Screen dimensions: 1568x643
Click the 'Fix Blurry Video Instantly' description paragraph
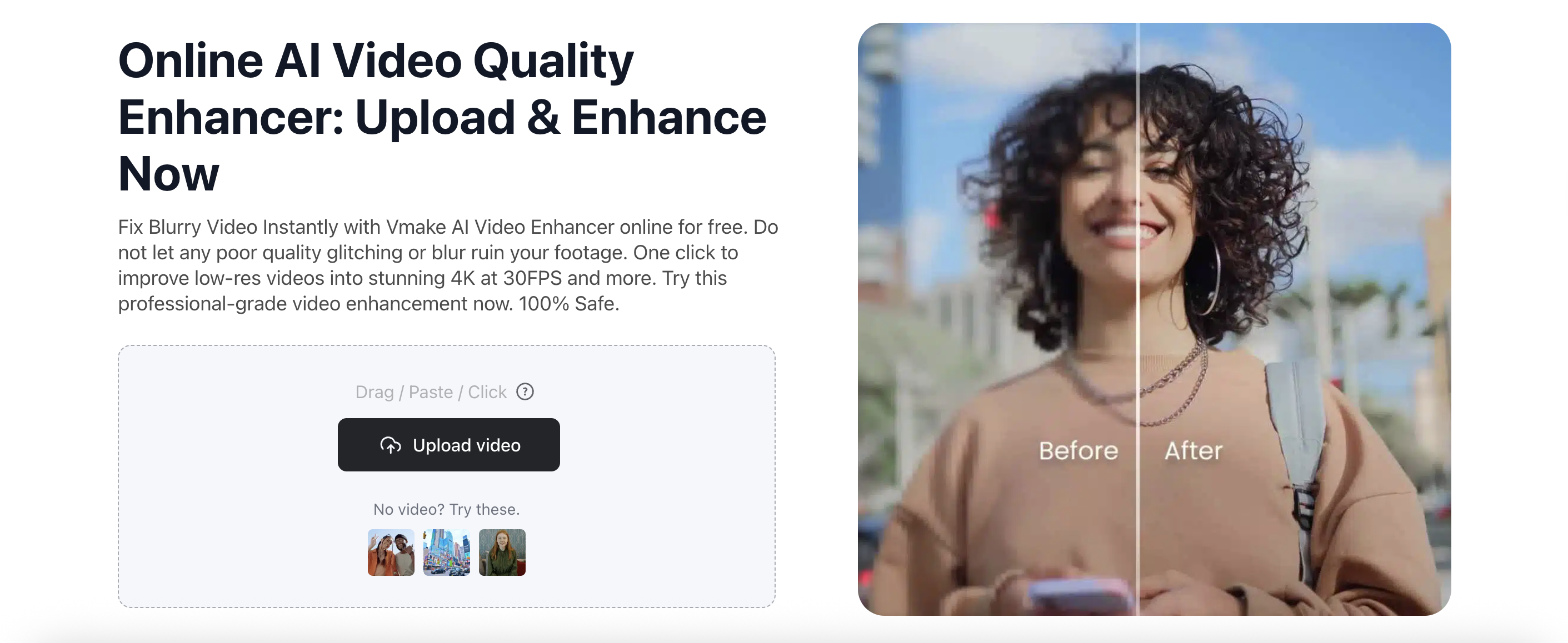[448, 265]
